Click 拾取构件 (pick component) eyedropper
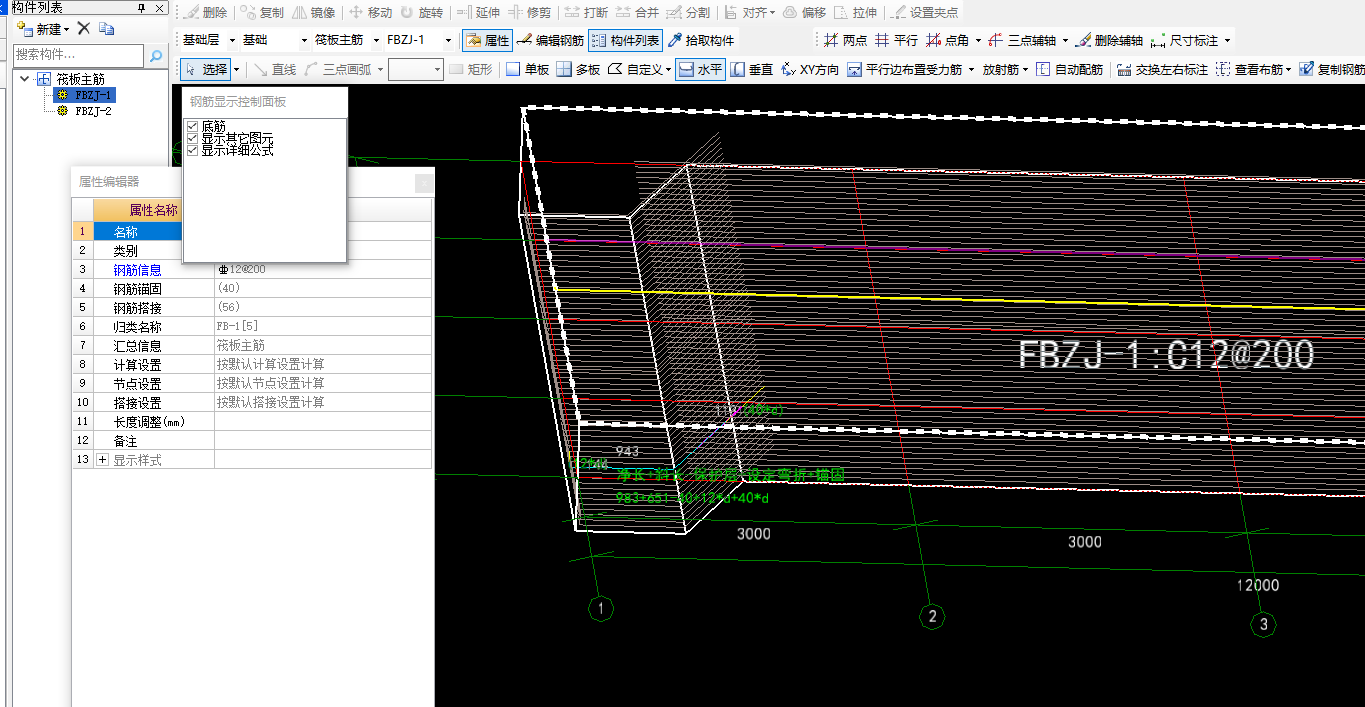 click(701, 41)
